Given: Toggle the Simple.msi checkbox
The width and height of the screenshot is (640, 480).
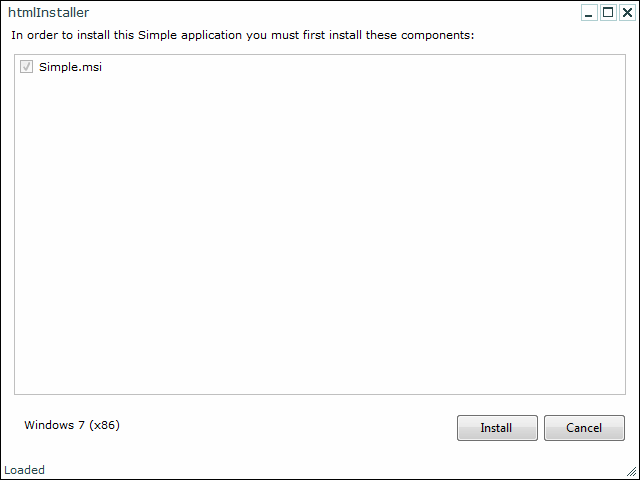Looking at the screenshot, I should pos(27,67).
